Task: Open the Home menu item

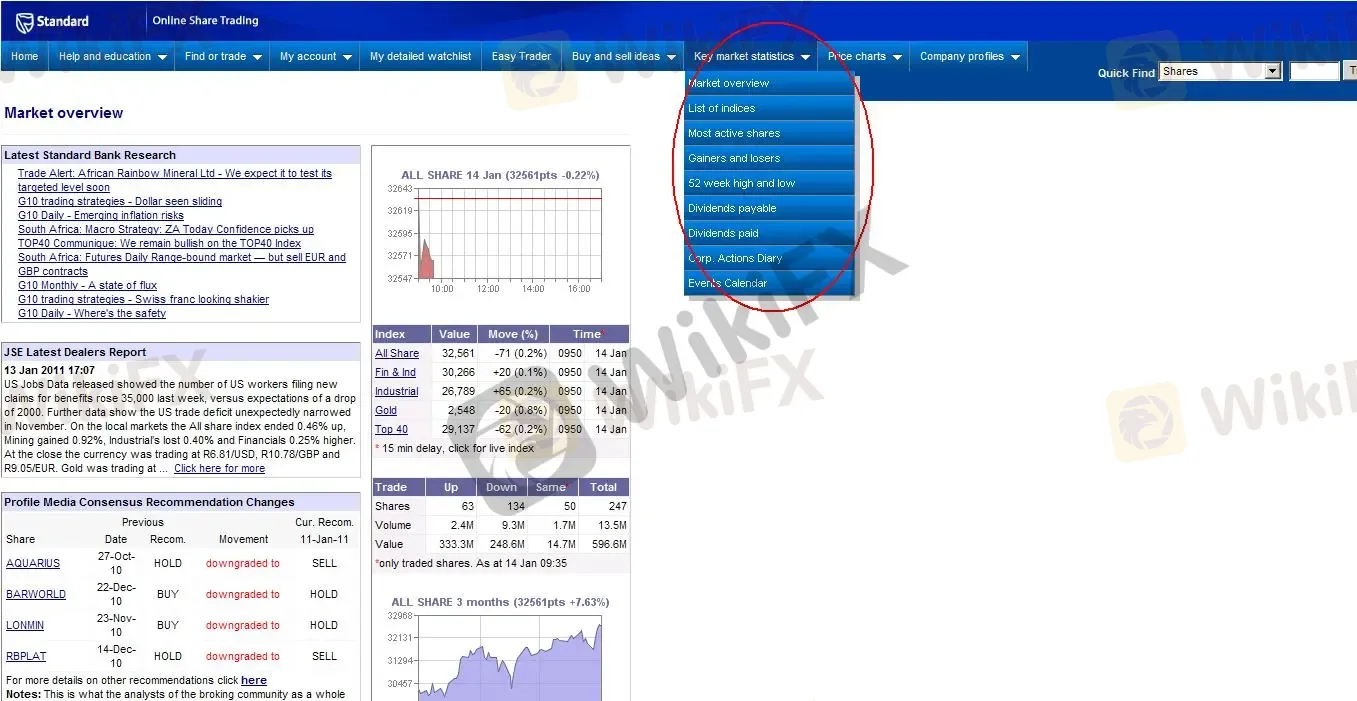Action: (x=24, y=57)
